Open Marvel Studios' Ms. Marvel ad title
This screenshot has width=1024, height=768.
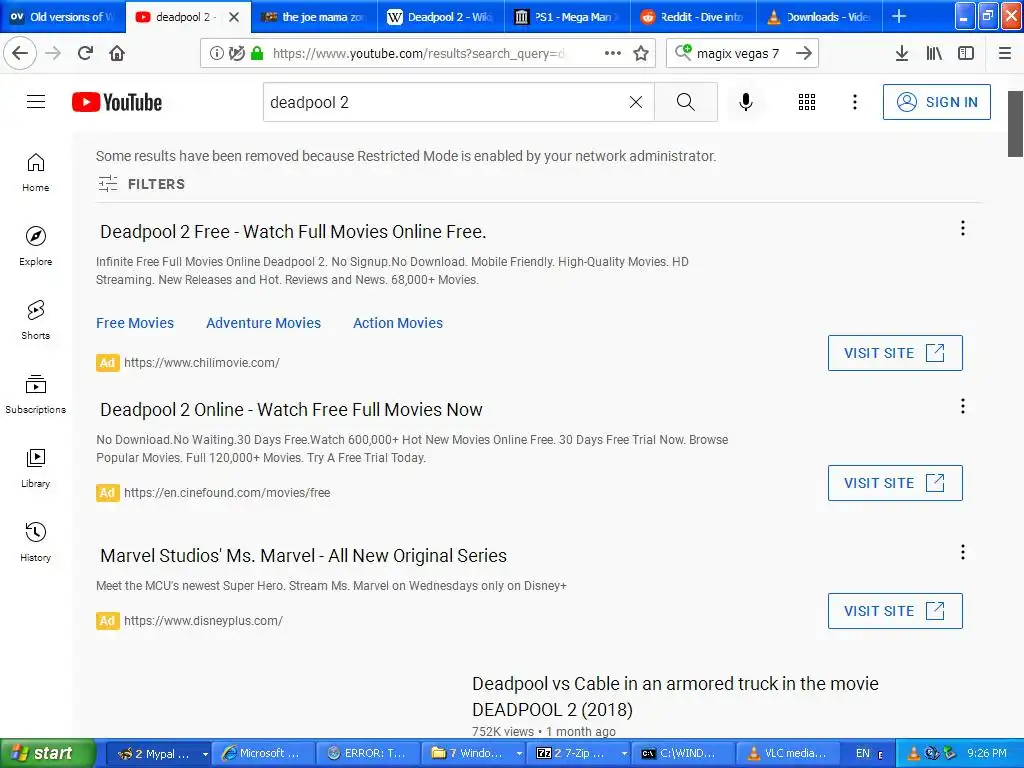[304, 556]
